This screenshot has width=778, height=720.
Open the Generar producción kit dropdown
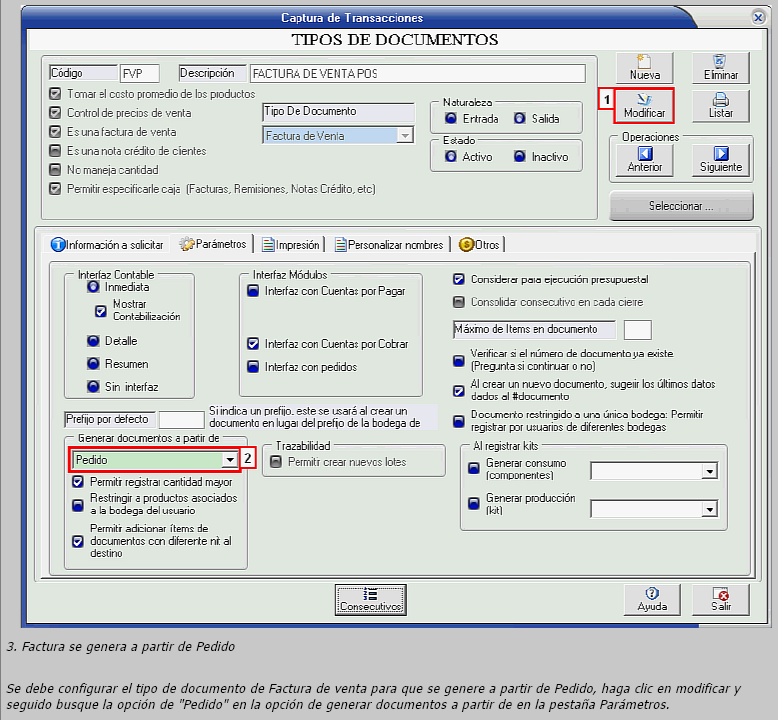click(710, 510)
